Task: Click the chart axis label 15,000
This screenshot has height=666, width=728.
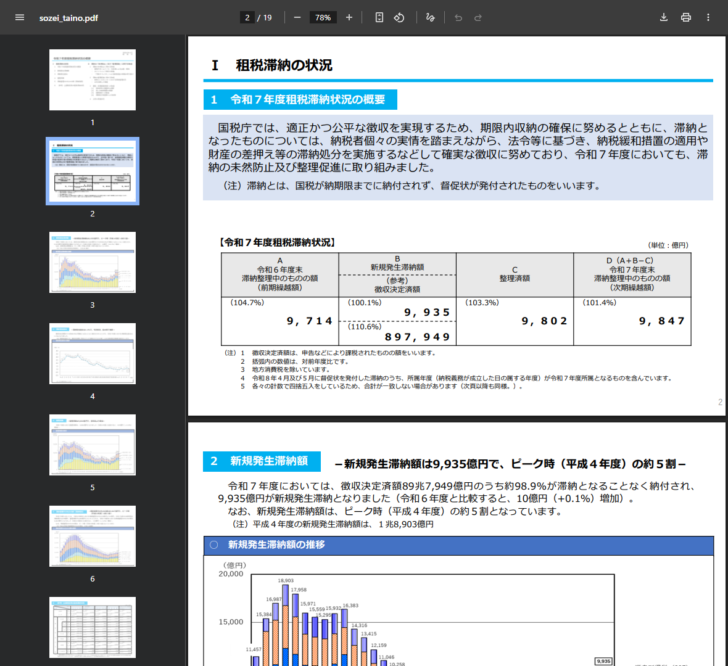Action: coord(231,622)
